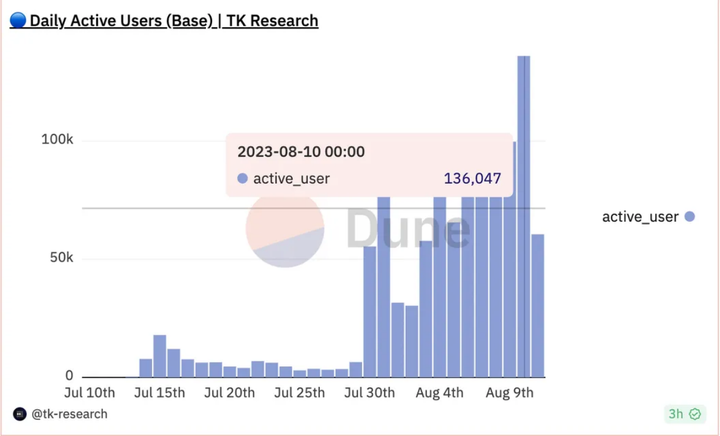The height and width of the screenshot is (436, 720).
Task: Toggle the active_user legend dot
Action: [690, 217]
